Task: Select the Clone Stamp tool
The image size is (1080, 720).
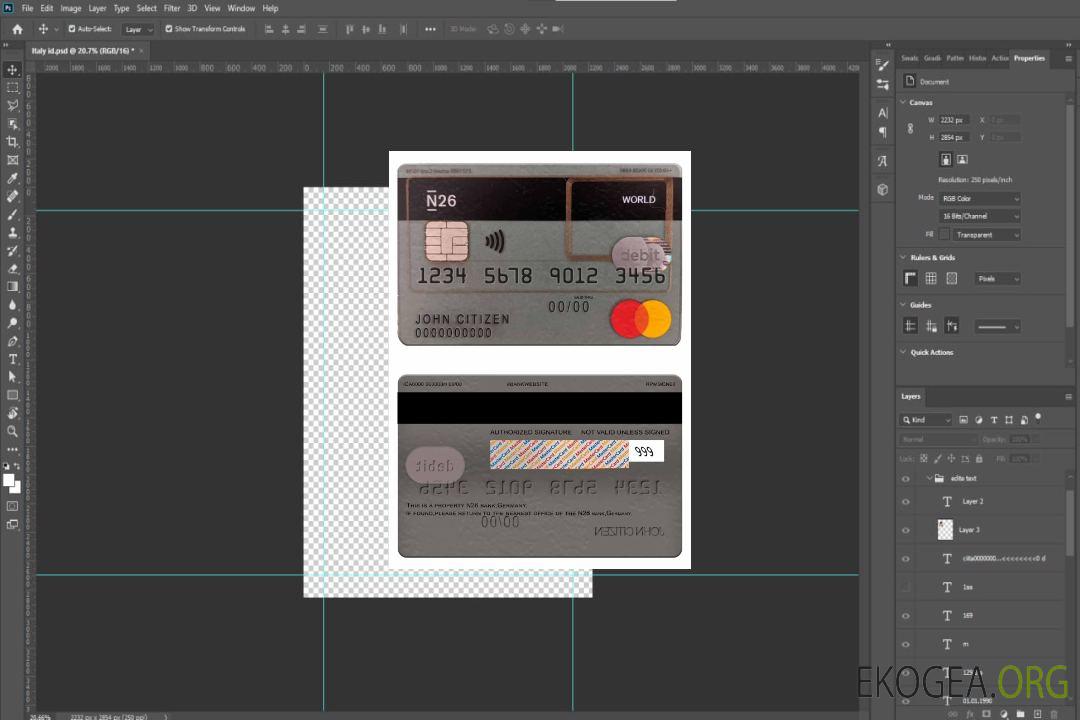Action: (x=12, y=233)
